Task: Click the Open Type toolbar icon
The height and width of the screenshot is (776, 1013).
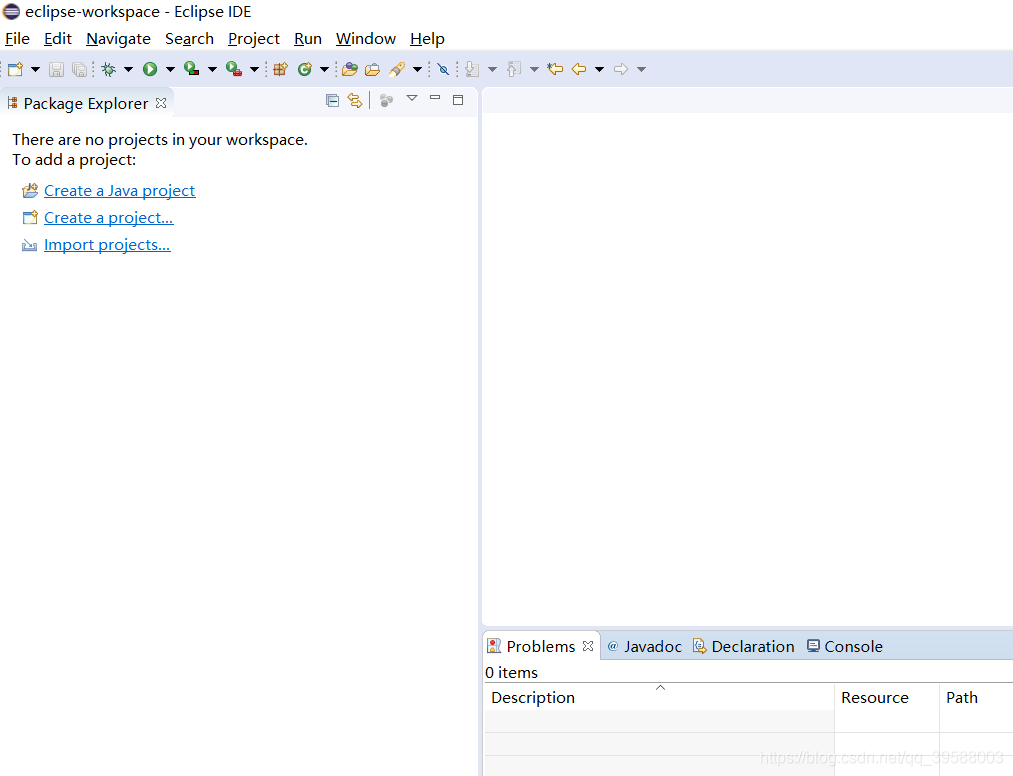Action: (350, 69)
